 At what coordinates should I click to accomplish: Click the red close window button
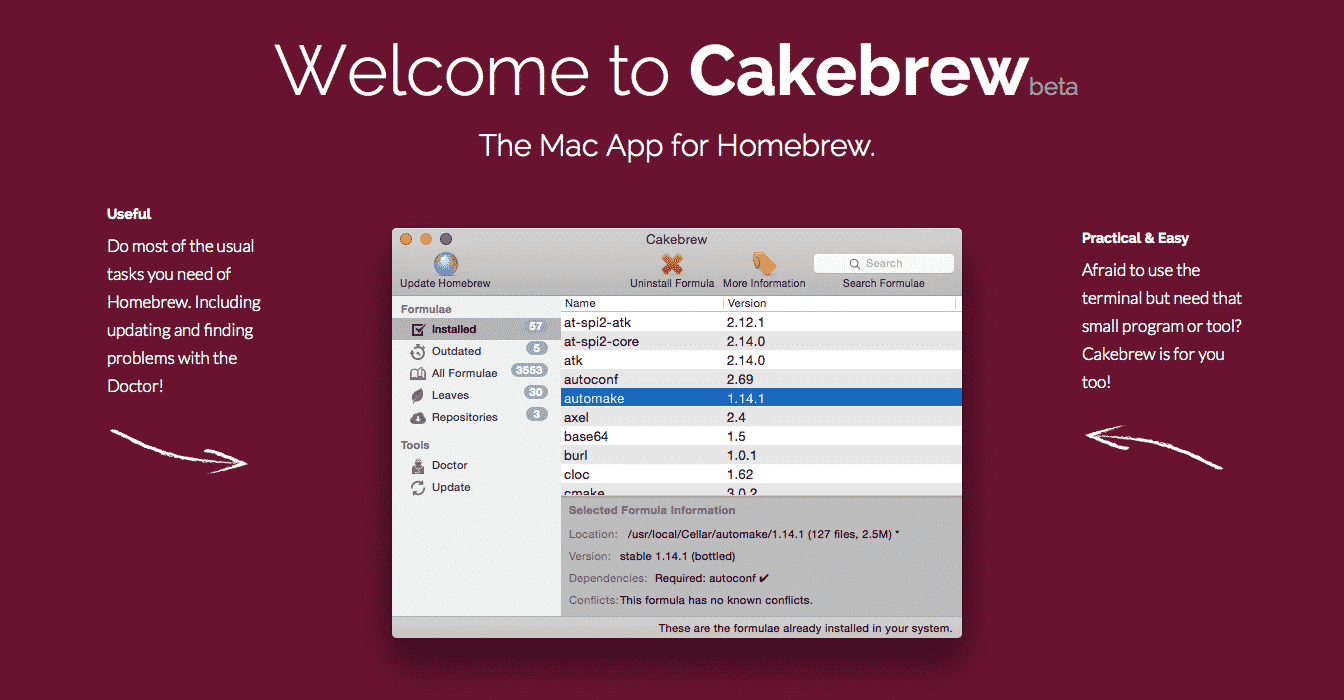click(406, 239)
